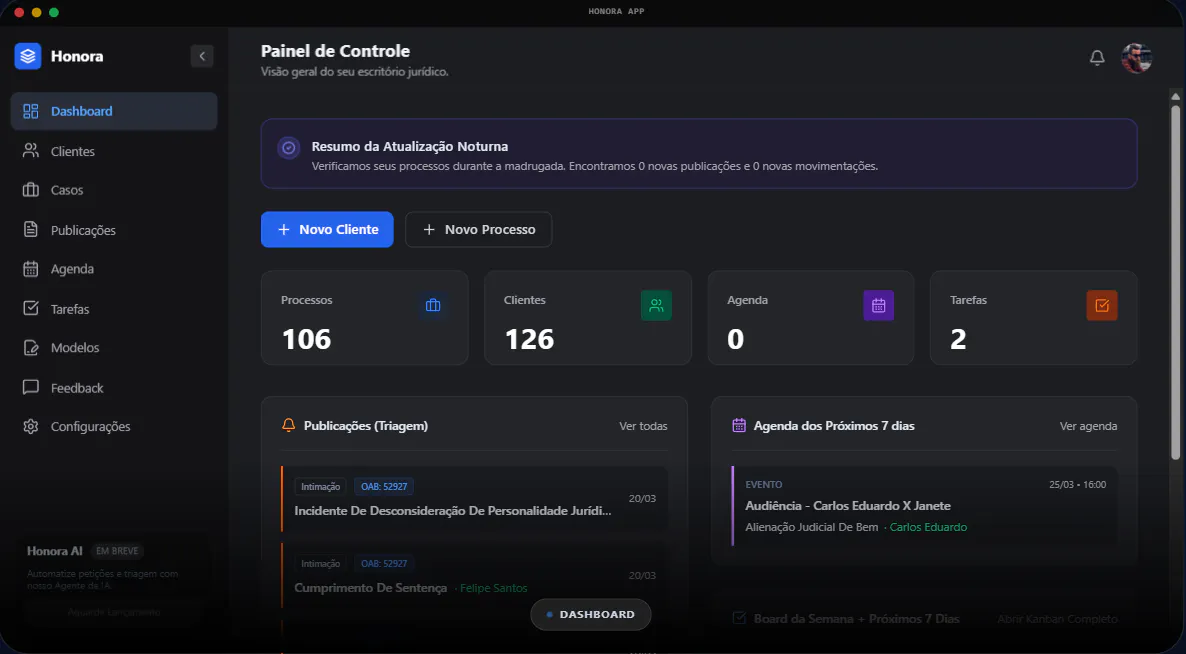Click Board da Semana + Próximos 7 Dias heading

click(857, 618)
